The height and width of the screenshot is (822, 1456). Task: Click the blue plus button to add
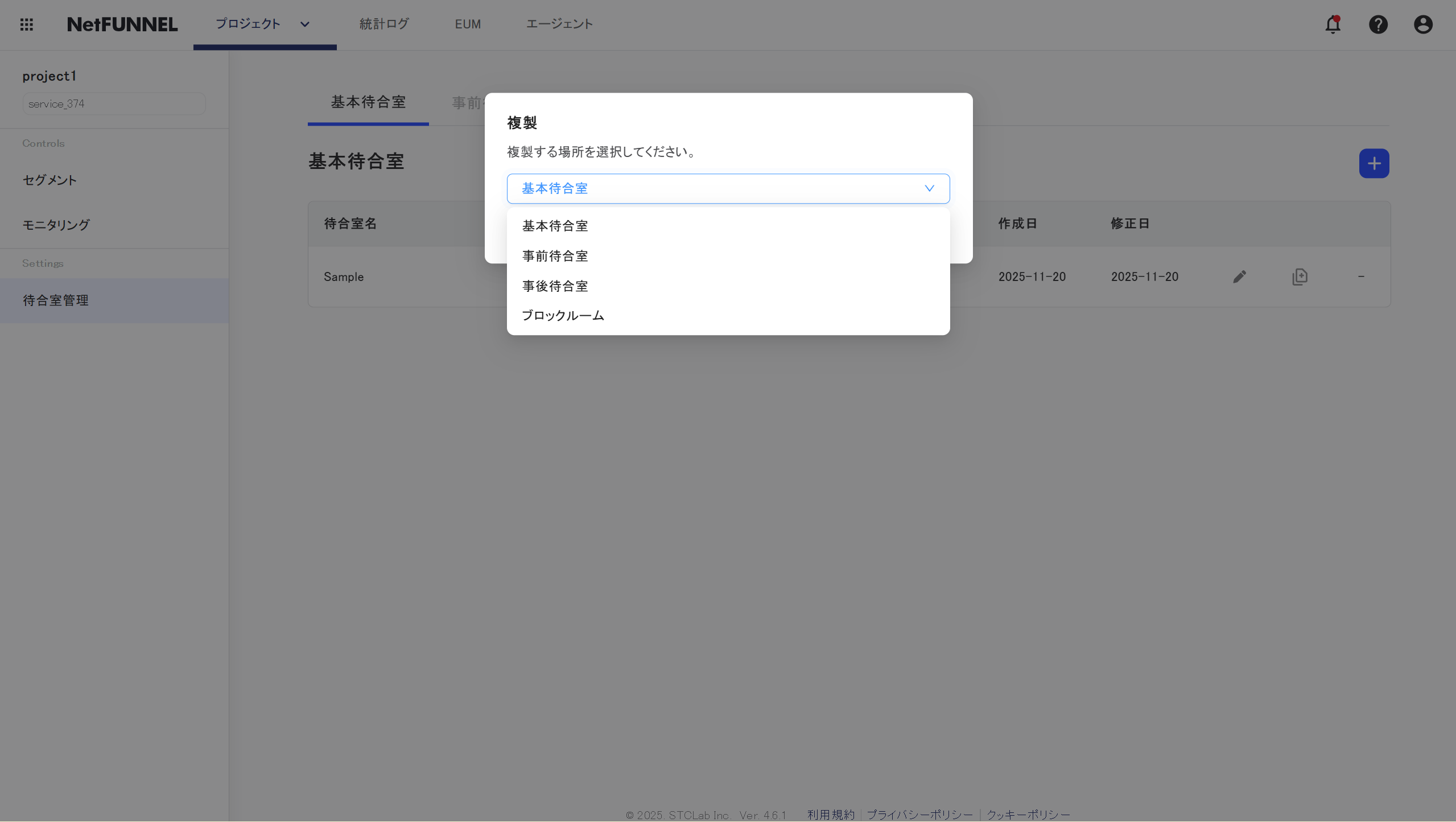[1373, 163]
